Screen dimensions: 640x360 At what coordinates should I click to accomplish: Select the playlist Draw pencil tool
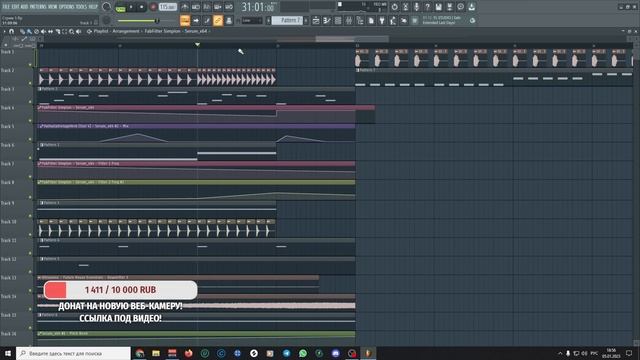click(22, 31)
